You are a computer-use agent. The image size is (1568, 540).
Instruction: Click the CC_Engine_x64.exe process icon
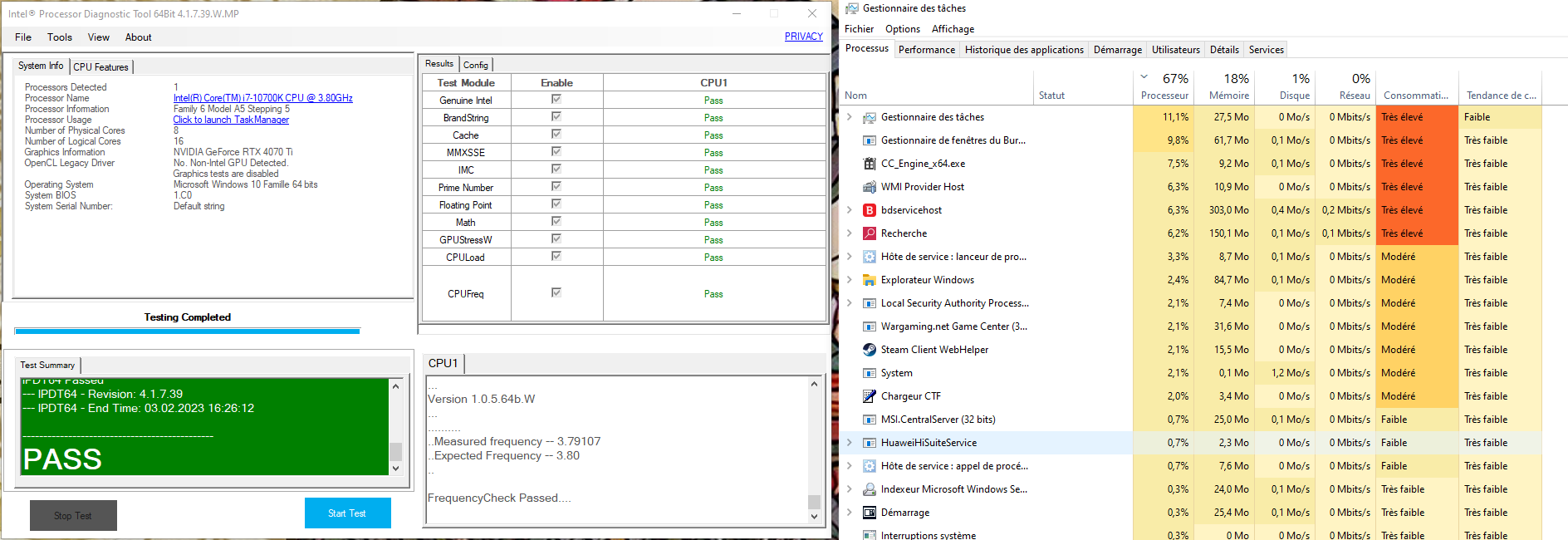pos(870,164)
